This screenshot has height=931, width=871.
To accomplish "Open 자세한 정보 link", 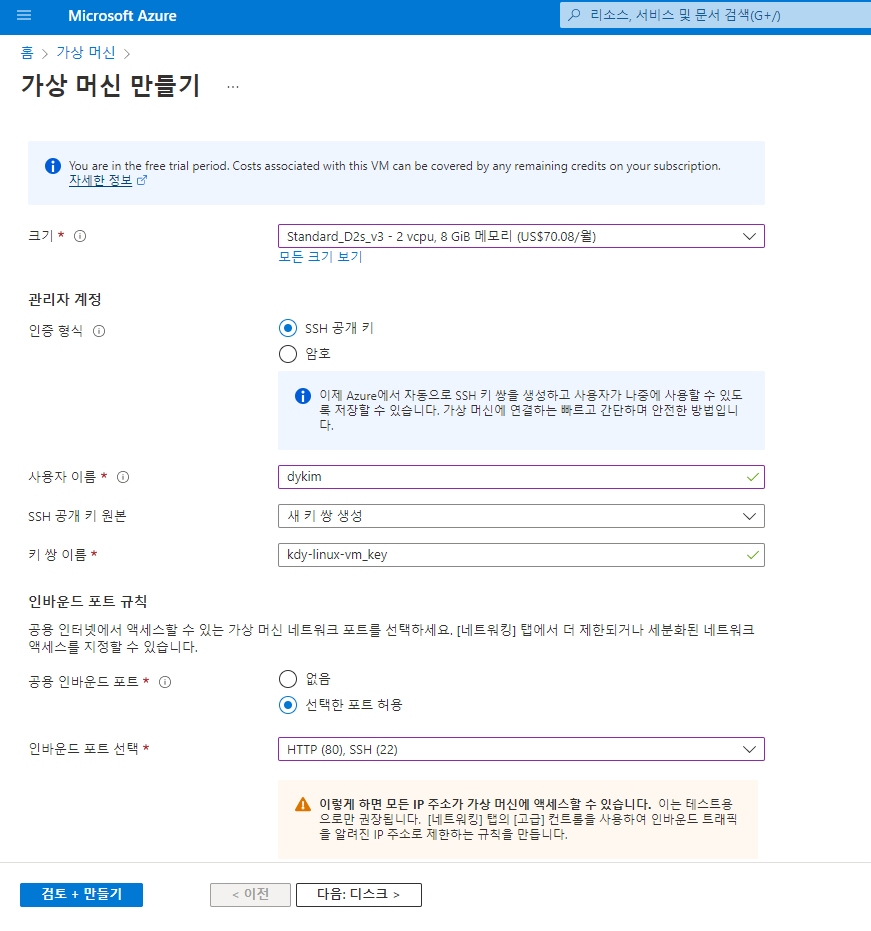I will [x=100, y=180].
